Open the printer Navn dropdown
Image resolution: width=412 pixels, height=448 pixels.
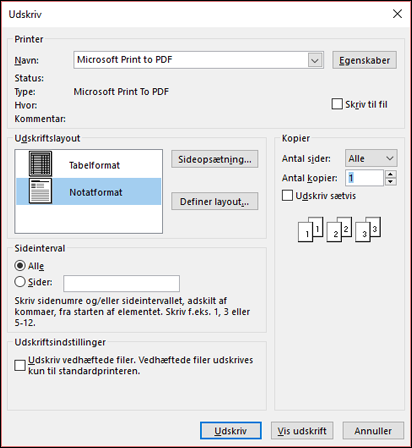tap(315, 60)
